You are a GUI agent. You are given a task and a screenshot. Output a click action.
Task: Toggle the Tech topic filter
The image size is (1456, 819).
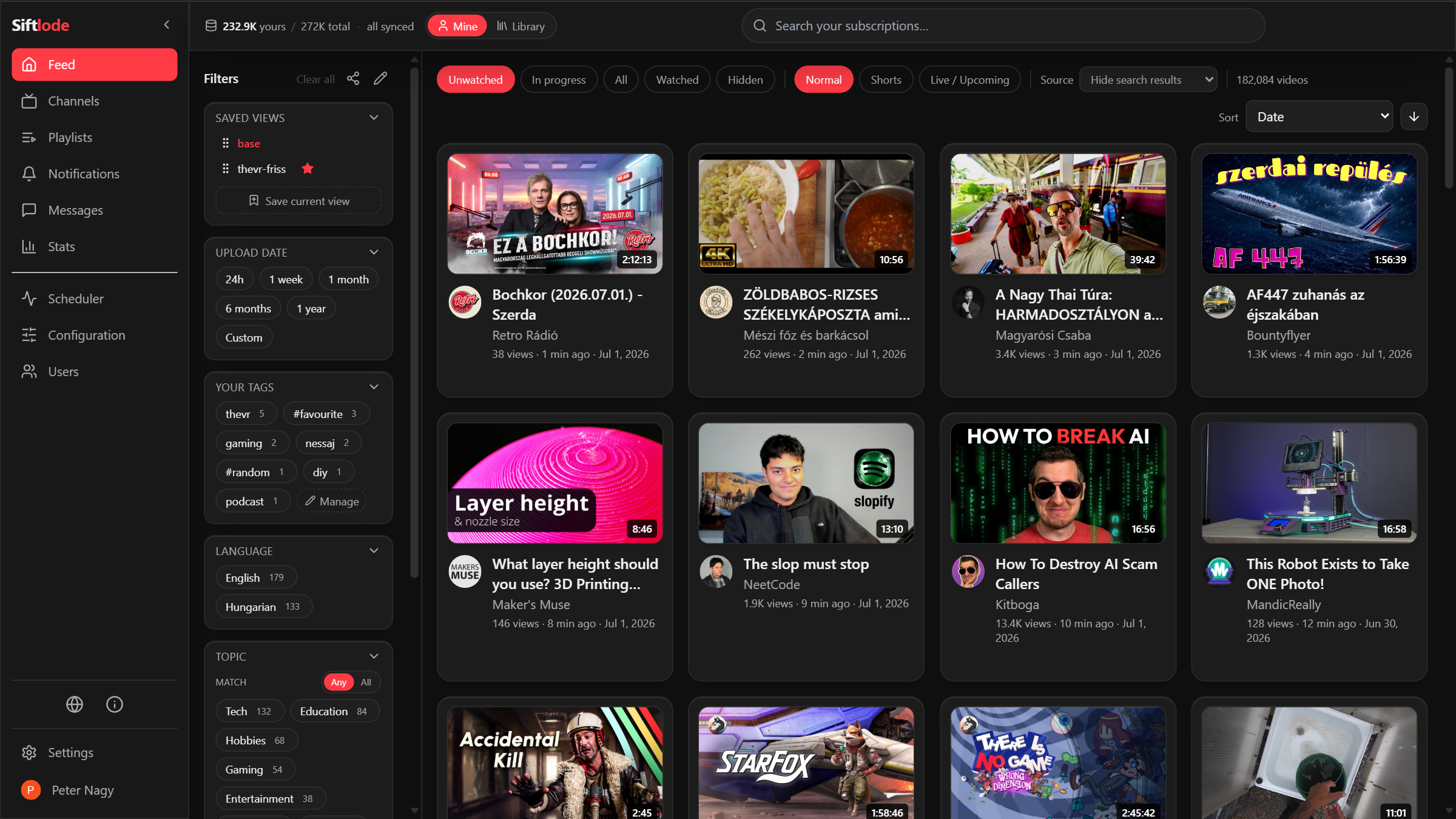[x=249, y=711]
